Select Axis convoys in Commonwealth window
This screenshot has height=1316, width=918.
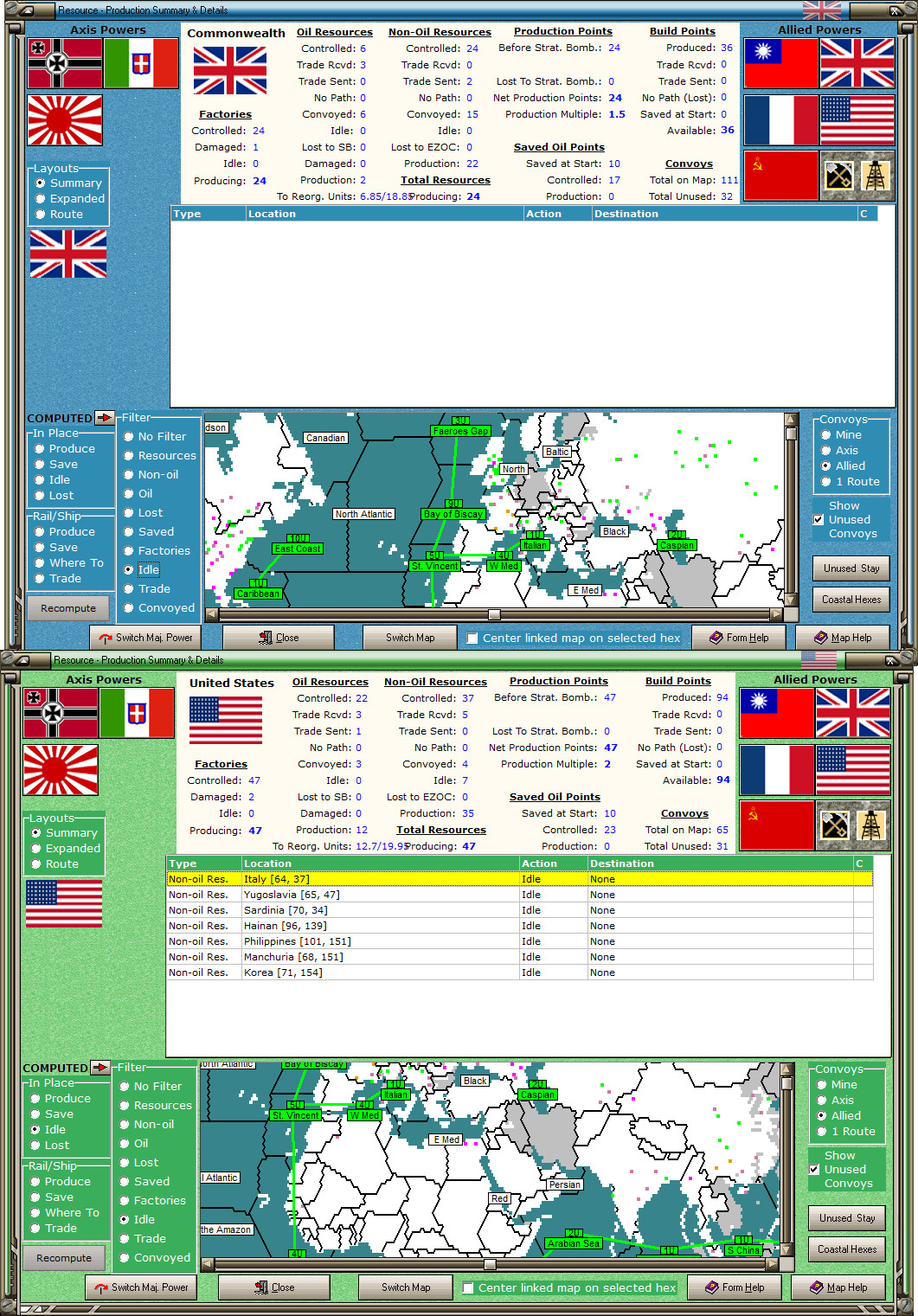840,451
